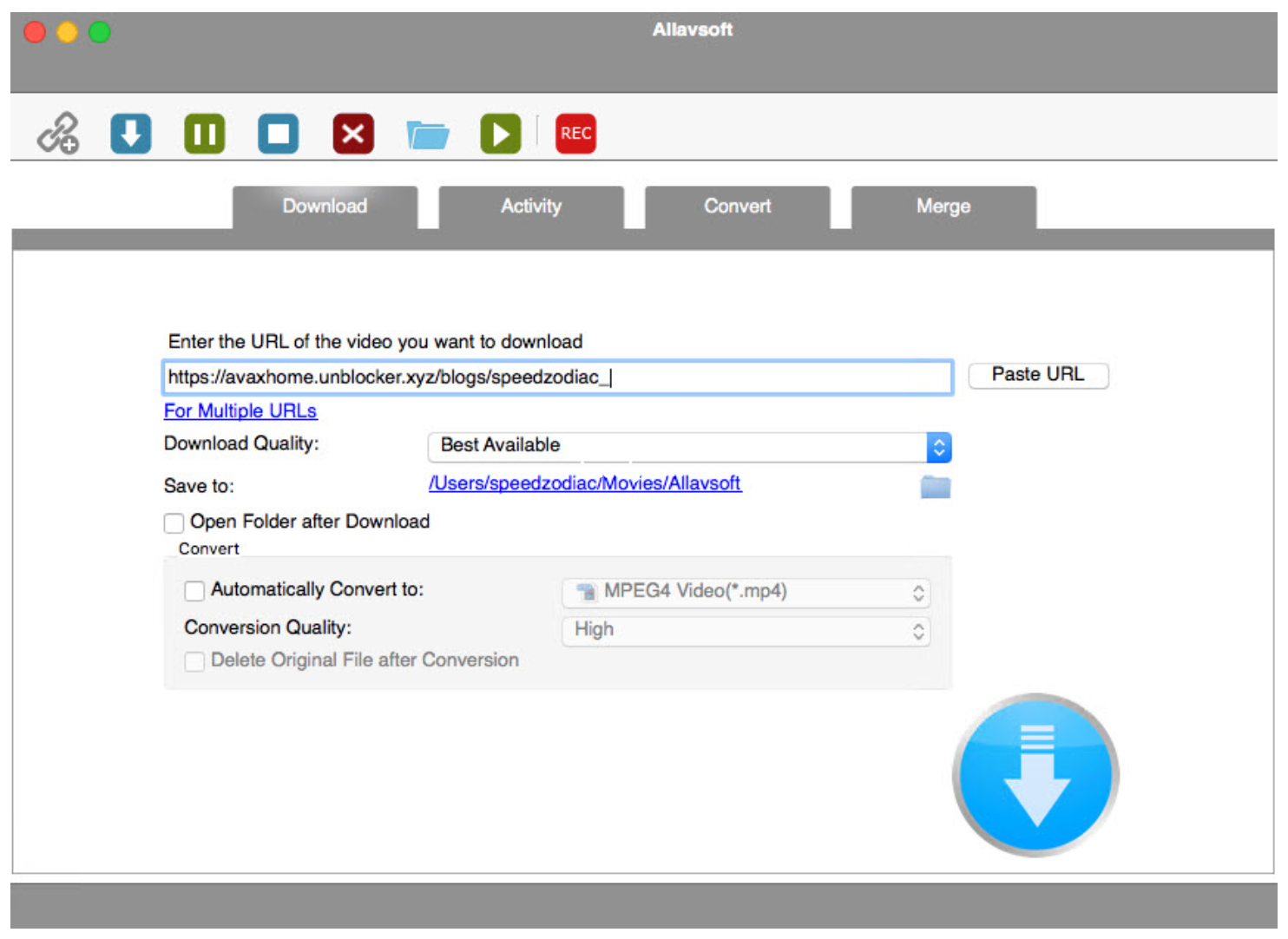Play the file with the green play icon
This screenshot has width=1288, height=939.
click(501, 134)
